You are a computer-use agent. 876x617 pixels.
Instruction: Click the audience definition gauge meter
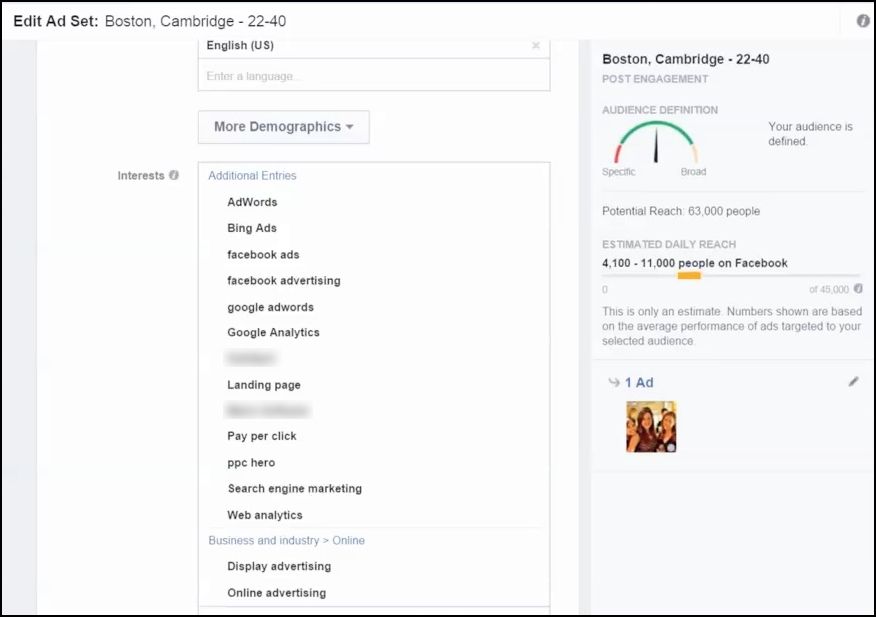point(656,142)
